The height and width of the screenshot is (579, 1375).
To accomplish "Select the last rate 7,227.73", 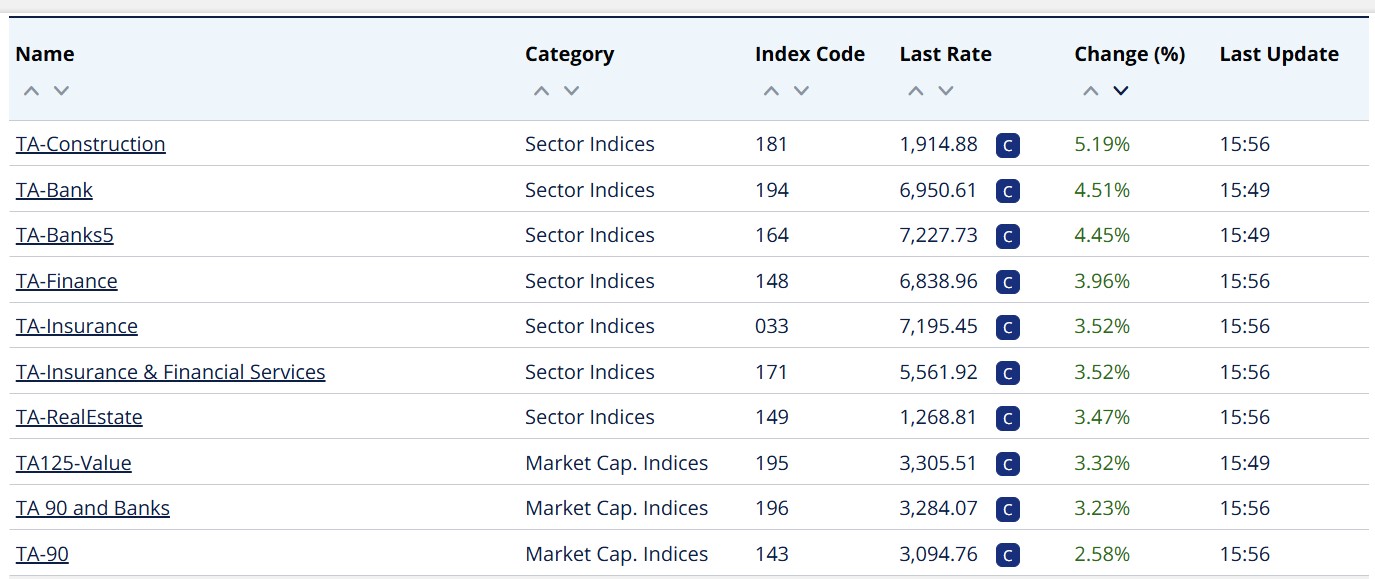I will (x=939, y=235).
